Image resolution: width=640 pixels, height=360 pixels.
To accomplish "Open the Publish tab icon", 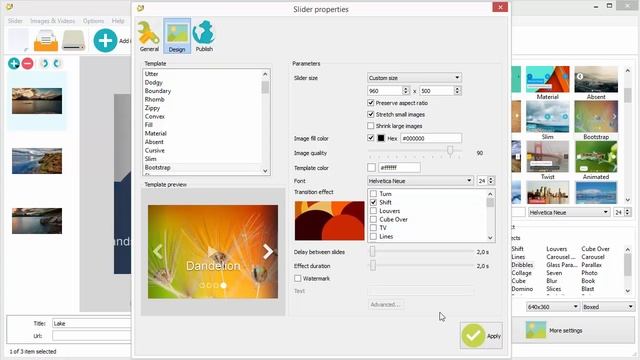I will pos(204,32).
